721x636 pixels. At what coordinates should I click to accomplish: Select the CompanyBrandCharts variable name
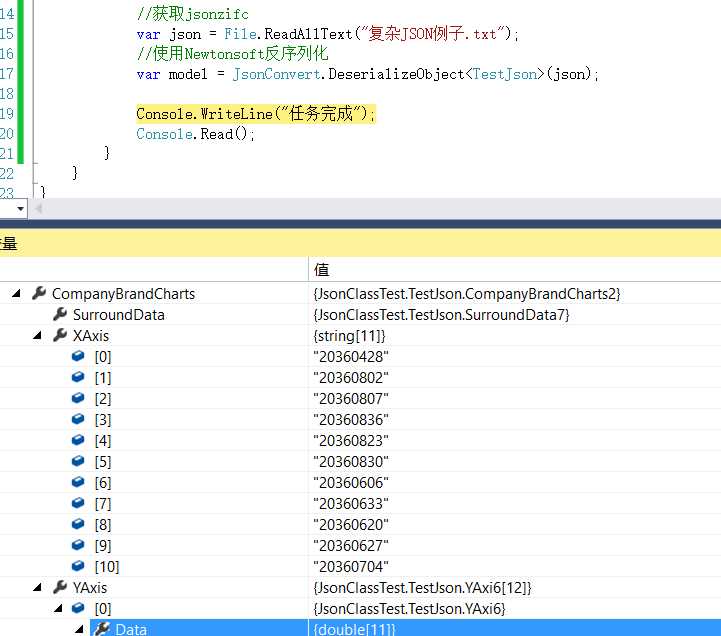click(x=123, y=294)
